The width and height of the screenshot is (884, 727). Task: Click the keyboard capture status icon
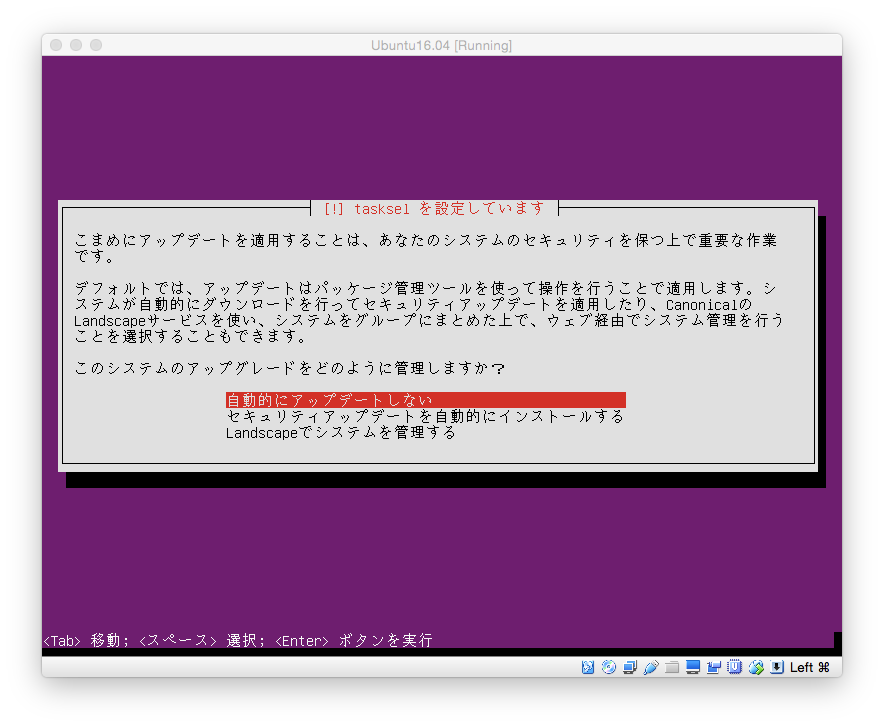[x=777, y=667]
